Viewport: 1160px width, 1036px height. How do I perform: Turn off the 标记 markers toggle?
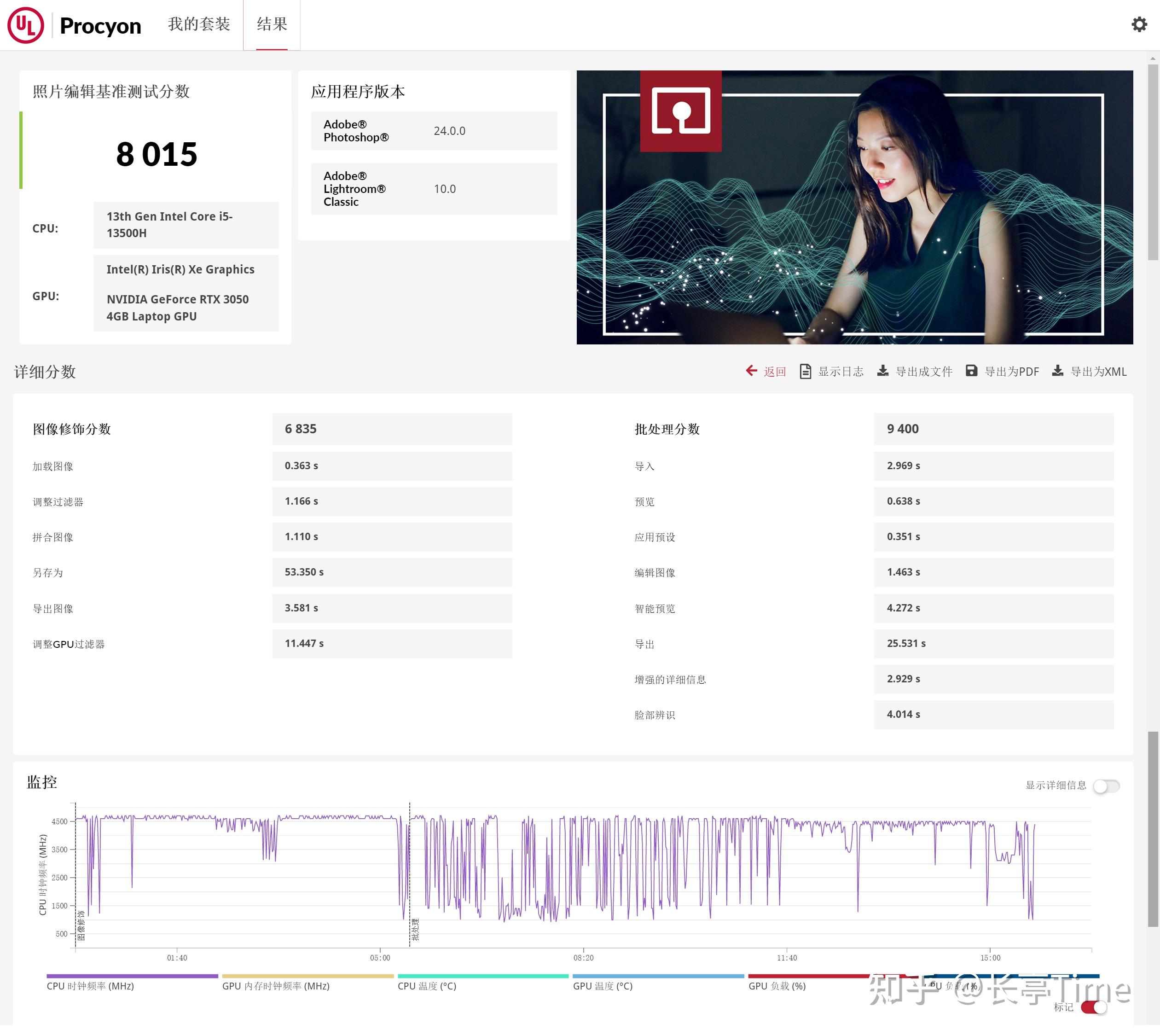tap(1093, 1007)
